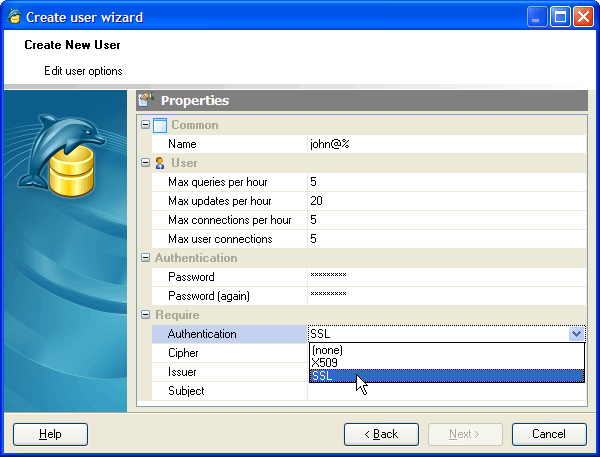Edit Max queries per hour value
Viewport: 600px width, 457px height.
click(447, 182)
